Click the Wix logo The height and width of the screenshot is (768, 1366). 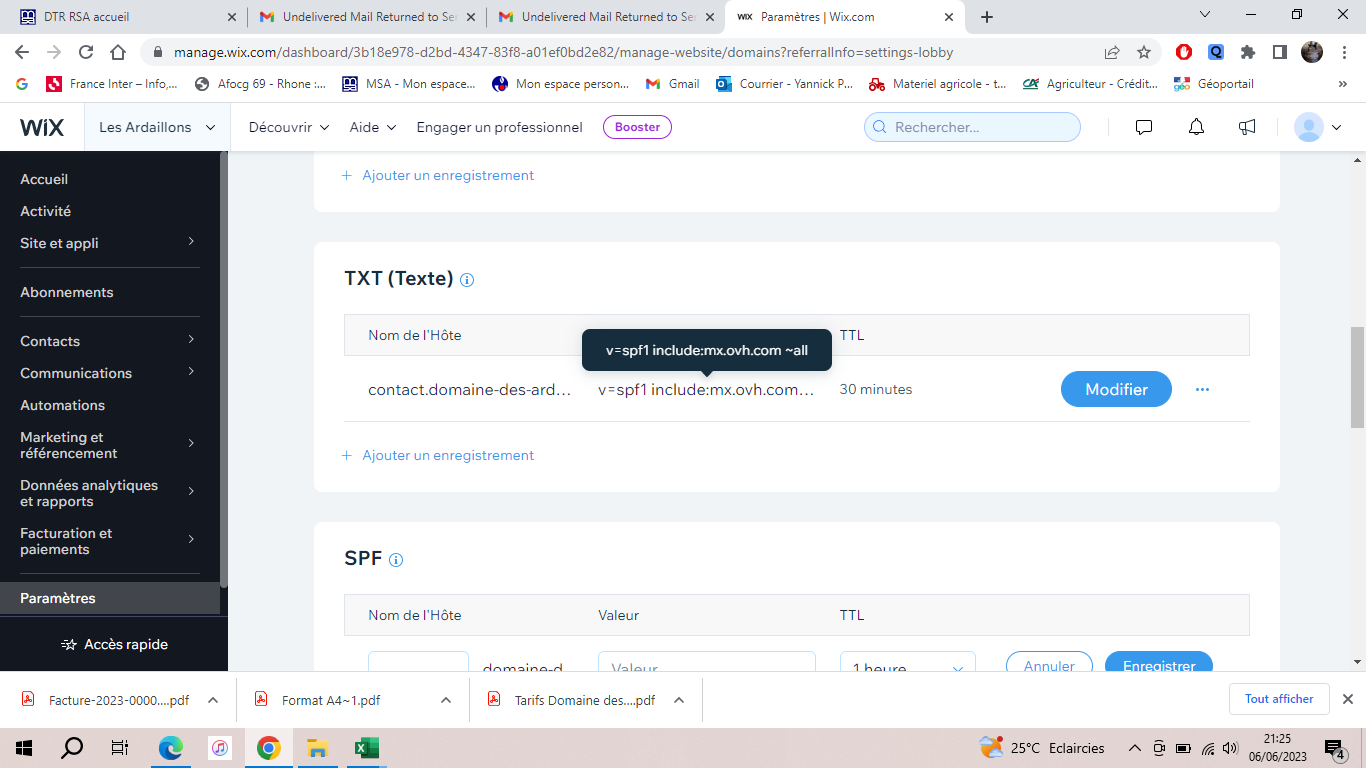42,127
